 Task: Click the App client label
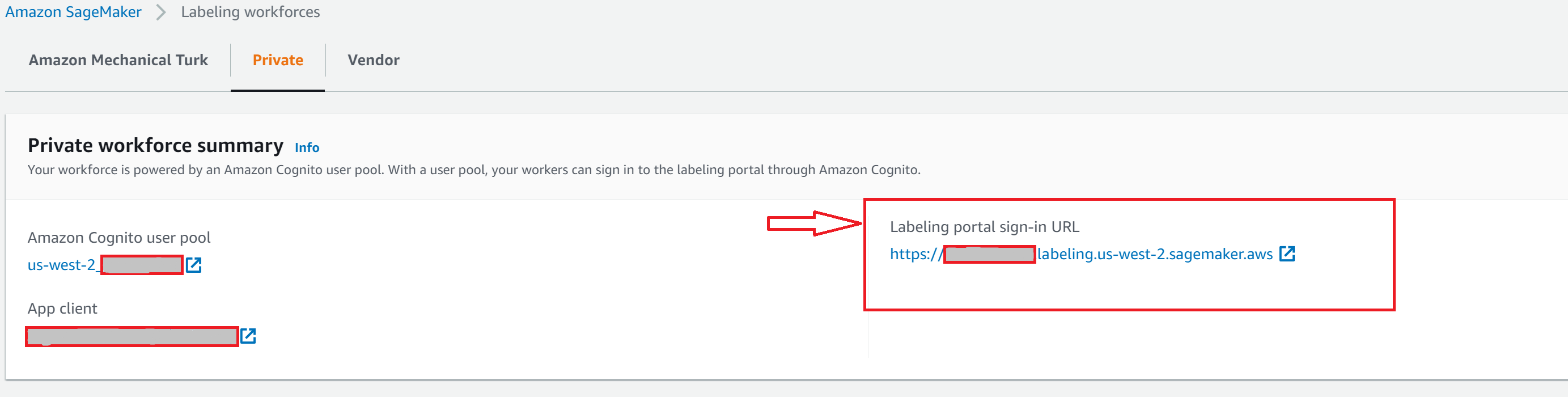(x=62, y=309)
